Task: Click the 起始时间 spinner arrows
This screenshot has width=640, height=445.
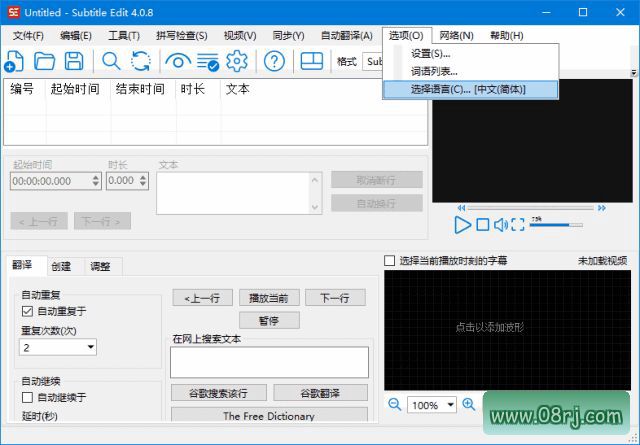Action: pos(96,181)
